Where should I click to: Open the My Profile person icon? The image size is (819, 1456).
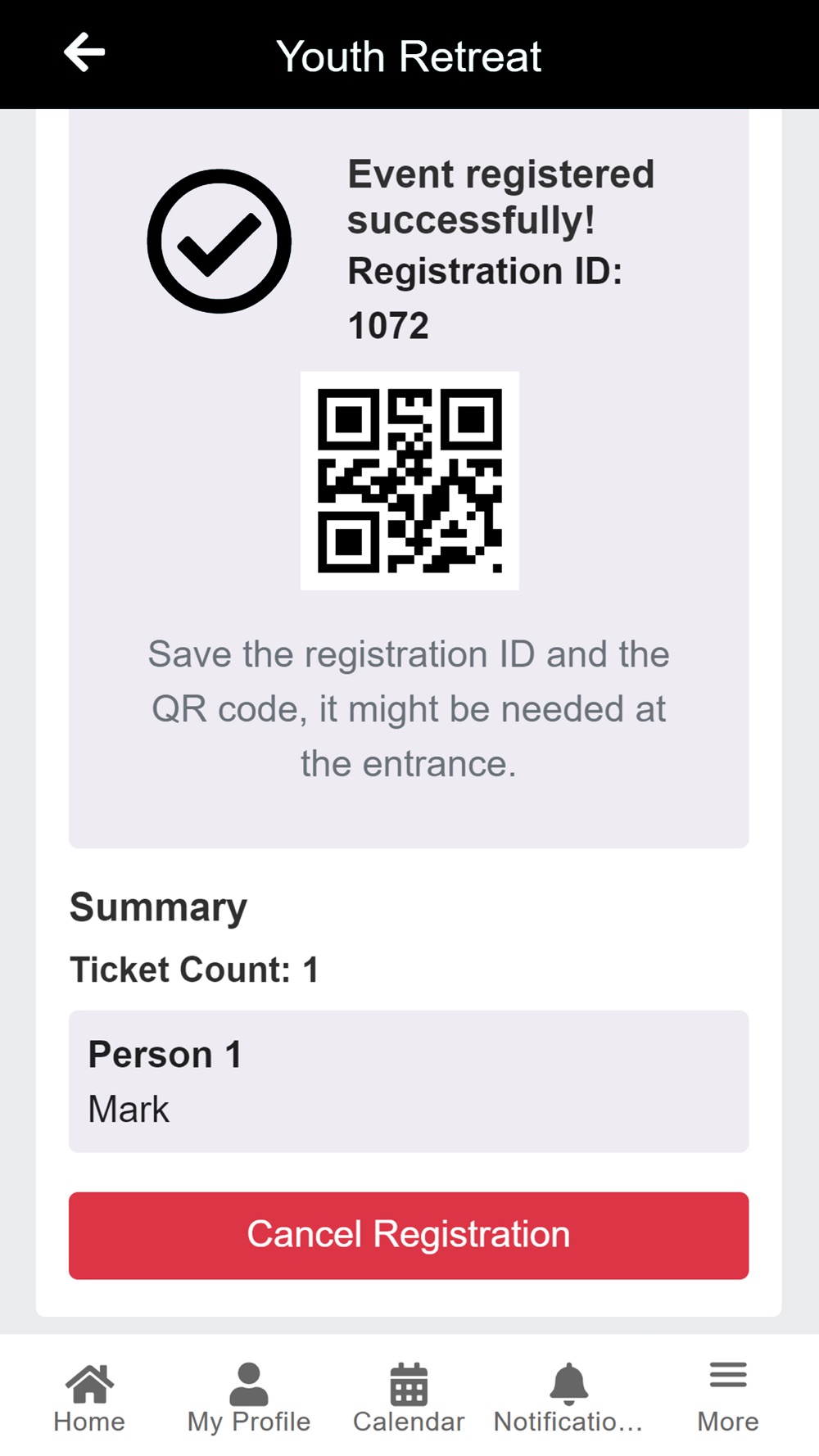coord(249,1384)
